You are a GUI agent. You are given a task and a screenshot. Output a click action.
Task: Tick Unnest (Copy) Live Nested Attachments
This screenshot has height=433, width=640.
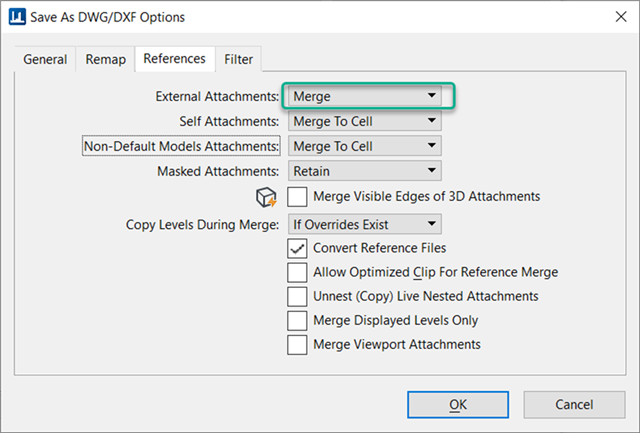coord(297,297)
